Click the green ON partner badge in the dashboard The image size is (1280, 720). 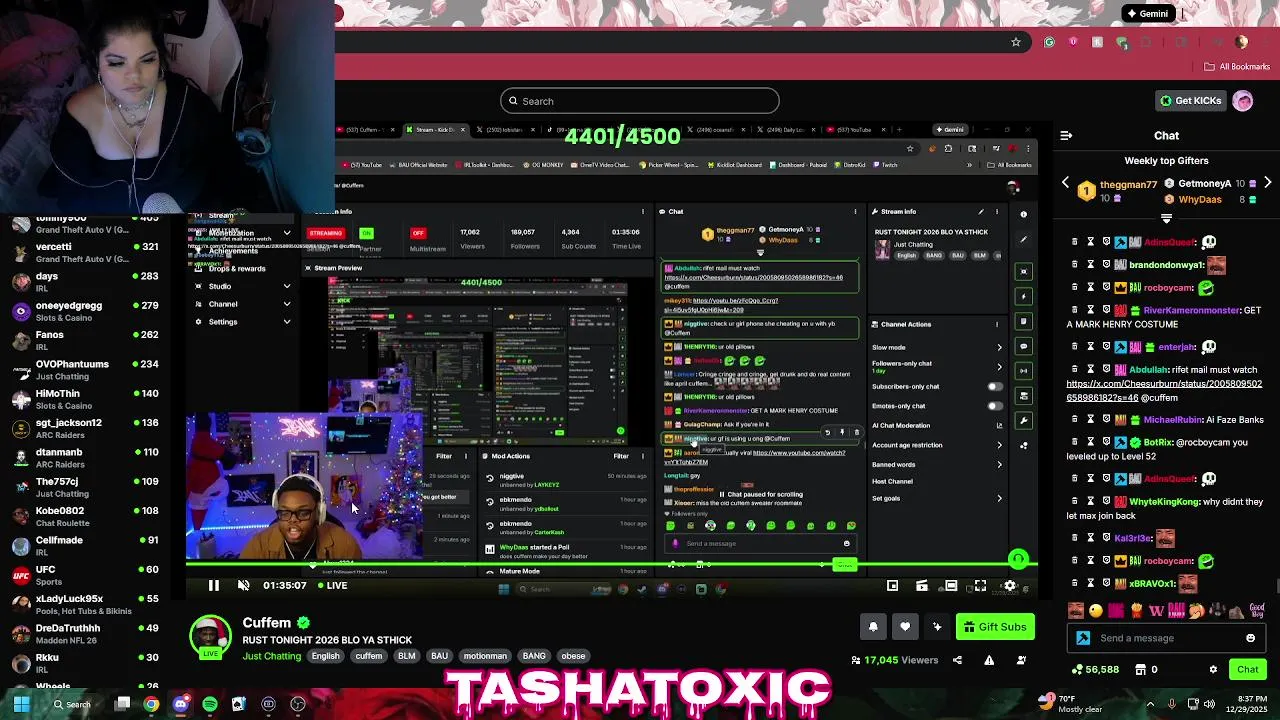366,233
